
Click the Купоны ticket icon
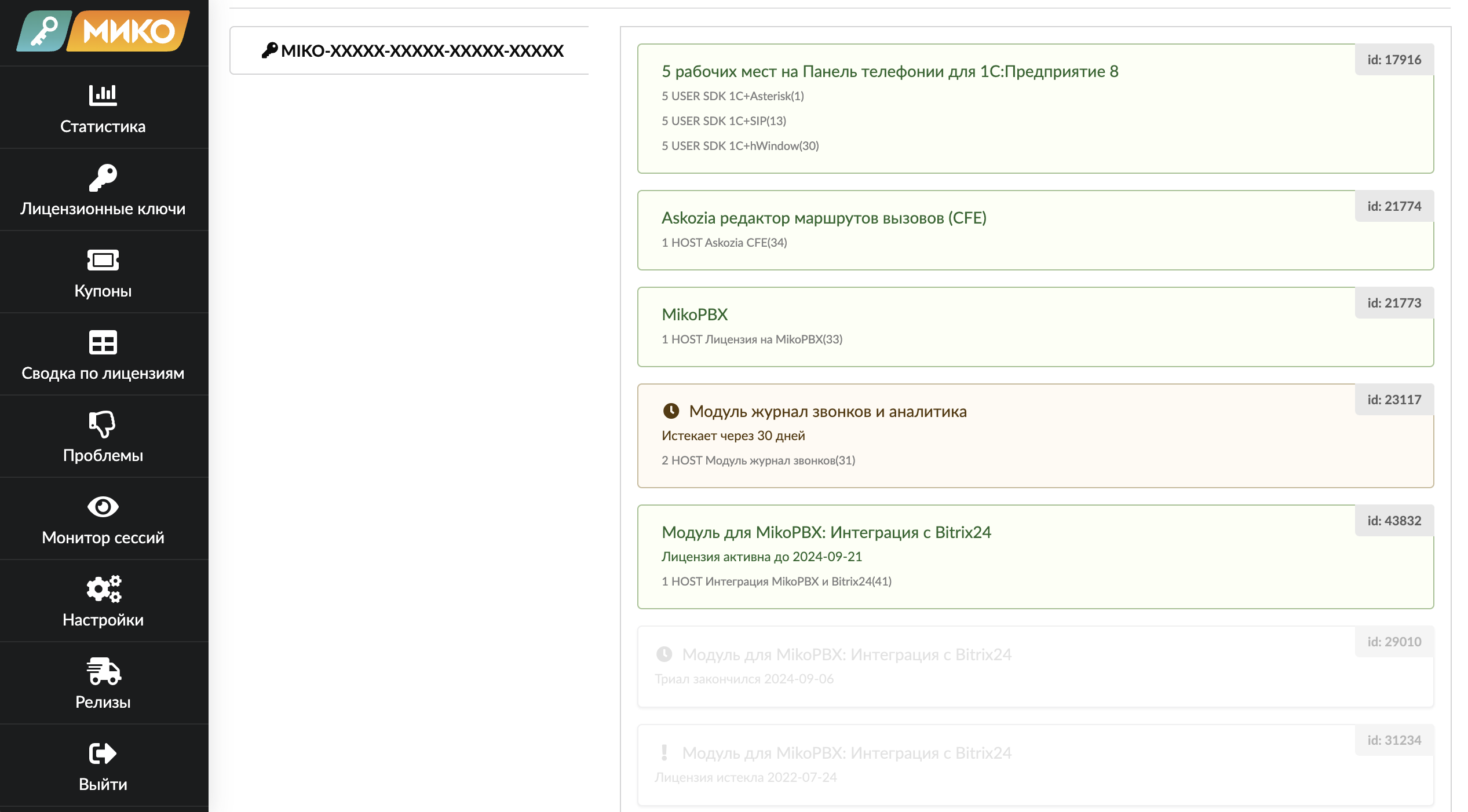[x=103, y=260]
